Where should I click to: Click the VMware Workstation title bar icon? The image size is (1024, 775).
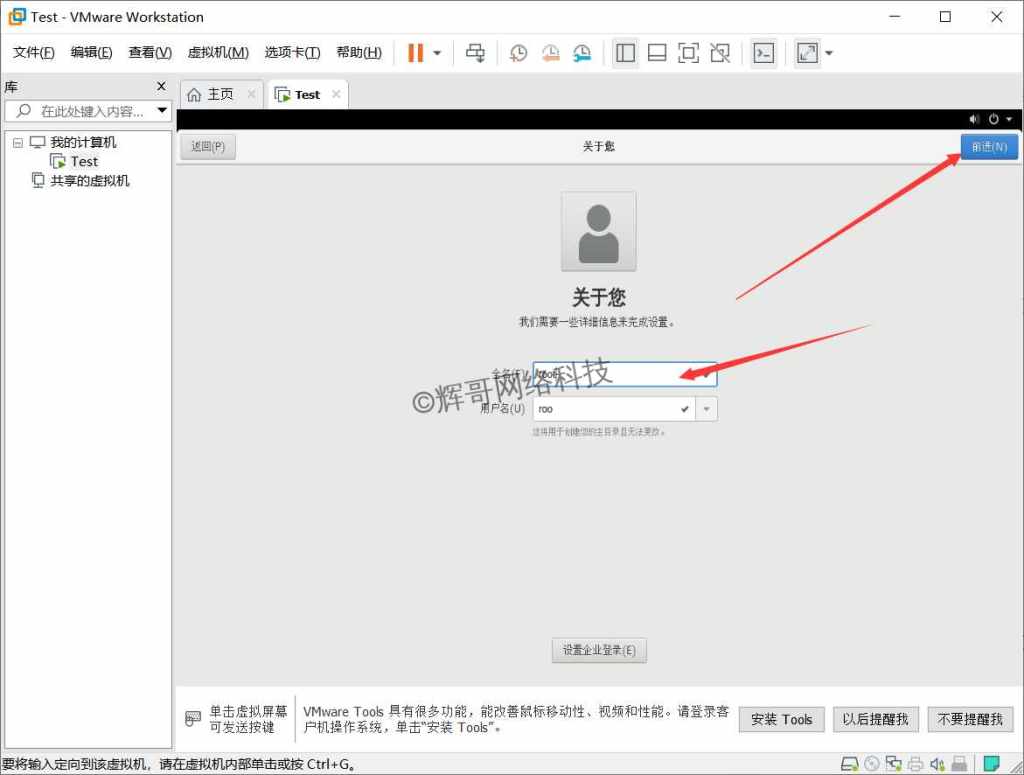pos(17,17)
